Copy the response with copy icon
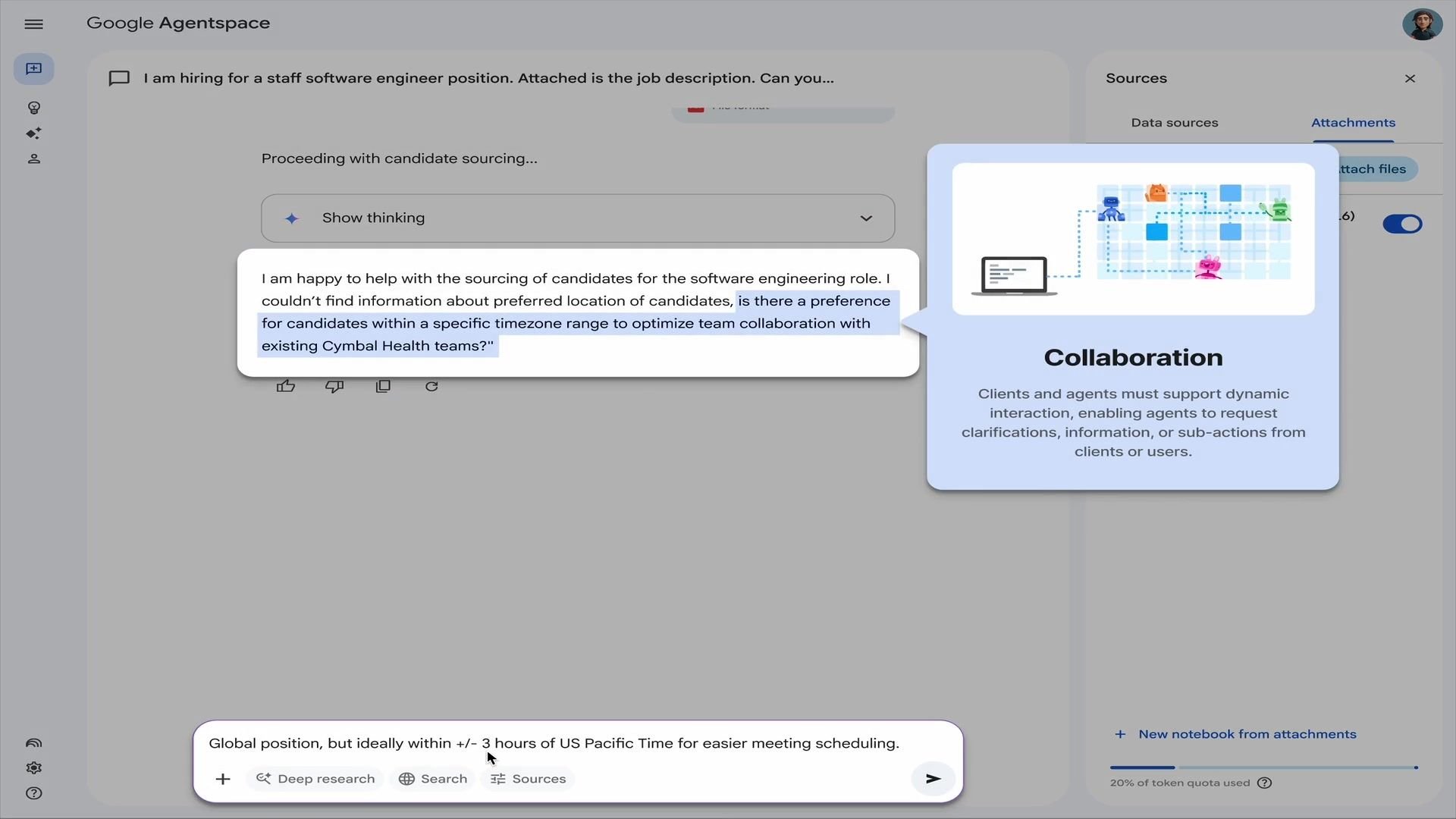This screenshot has height=819, width=1456. pos(383,387)
